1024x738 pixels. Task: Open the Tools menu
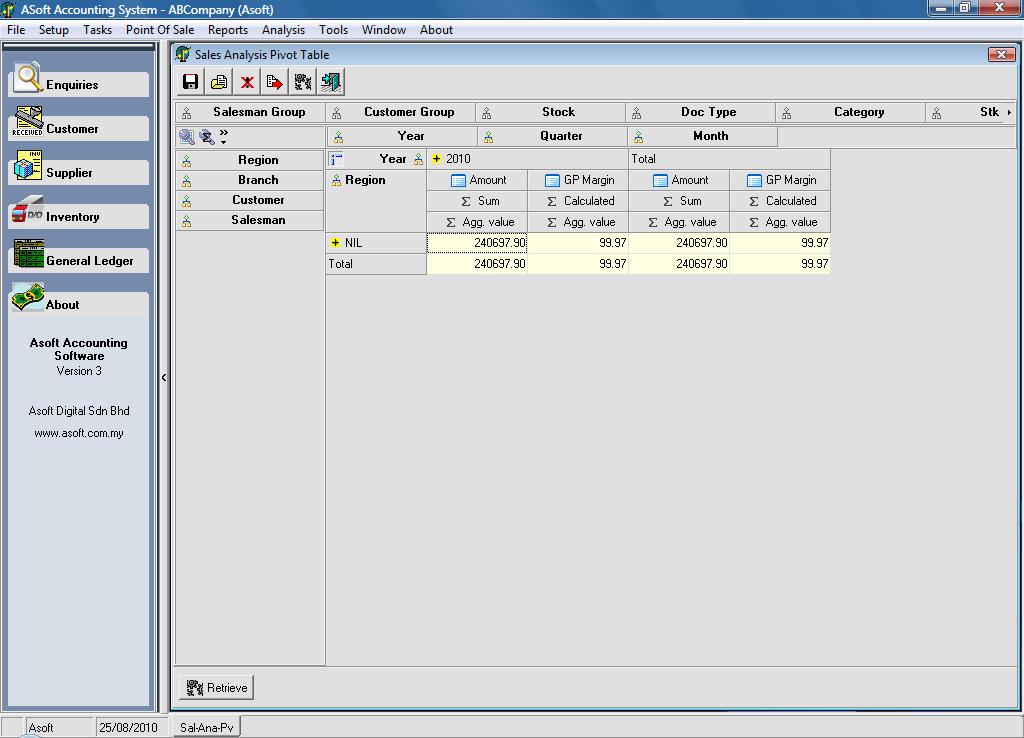(x=333, y=30)
